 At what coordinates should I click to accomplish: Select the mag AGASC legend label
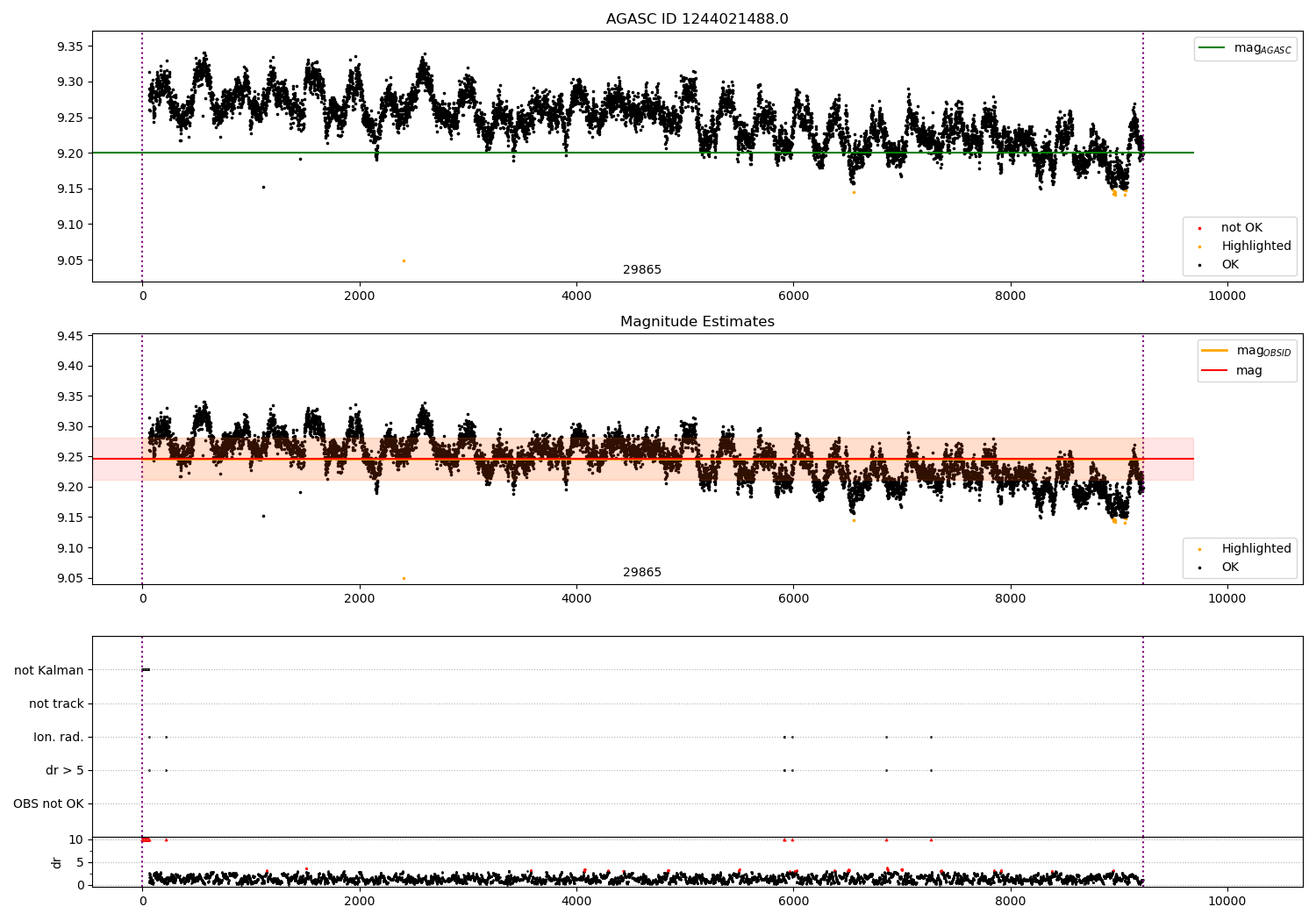click(x=1262, y=48)
